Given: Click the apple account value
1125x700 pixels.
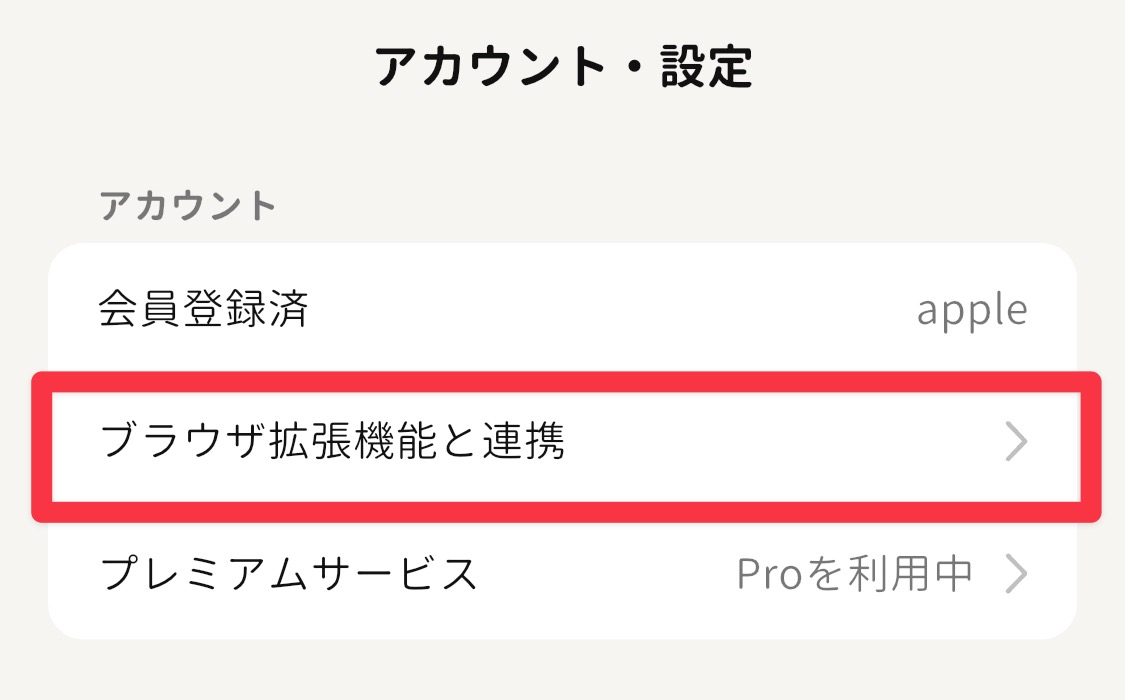Looking at the screenshot, I should click(971, 312).
